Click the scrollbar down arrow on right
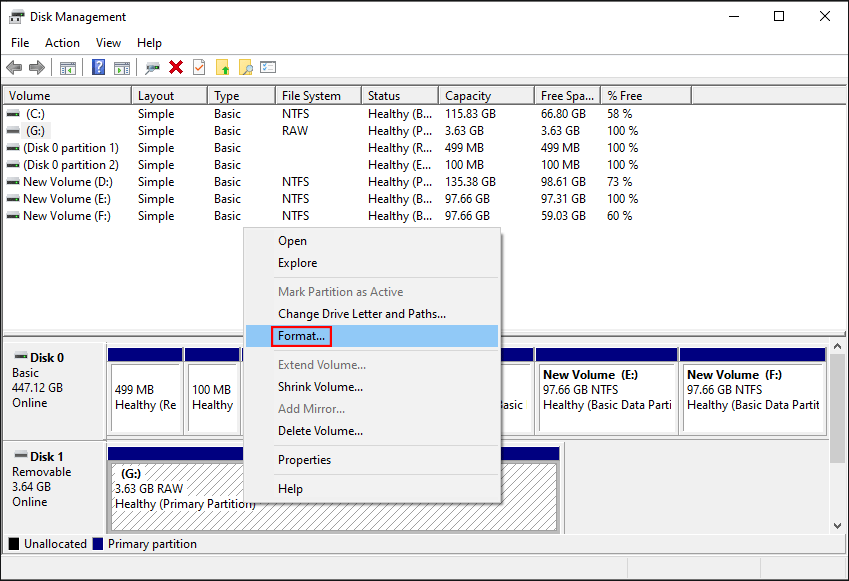Viewport: 849px width, 581px height. tap(838, 524)
